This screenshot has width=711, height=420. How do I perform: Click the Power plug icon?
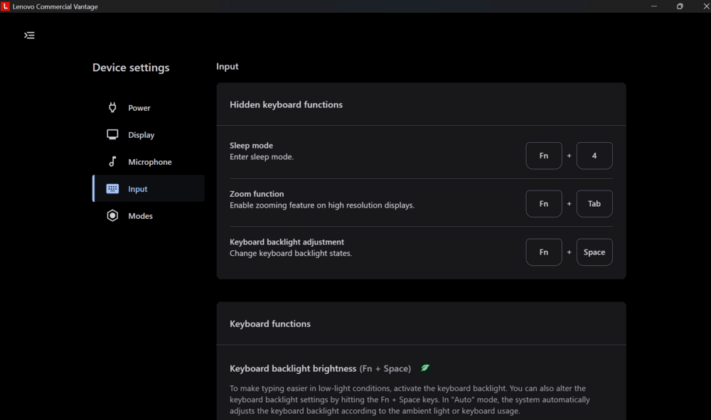click(112, 107)
